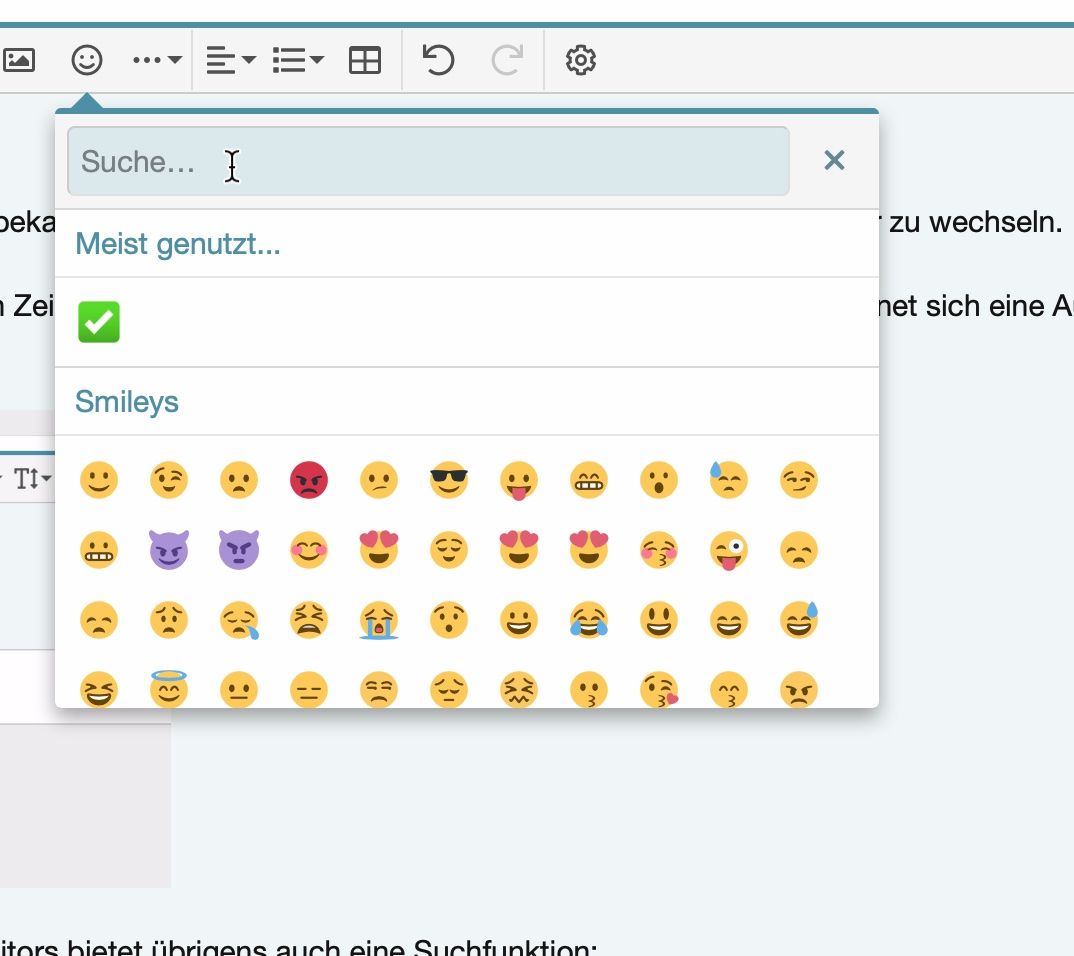Open editor settings via the gear icon
The image size is (1074, 956).
581,60
